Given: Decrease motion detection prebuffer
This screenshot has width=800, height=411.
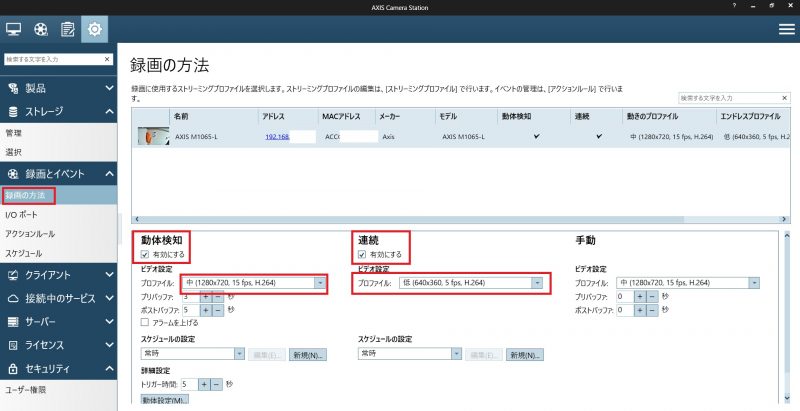Looking at the screenshot, I should click(218, 296).
